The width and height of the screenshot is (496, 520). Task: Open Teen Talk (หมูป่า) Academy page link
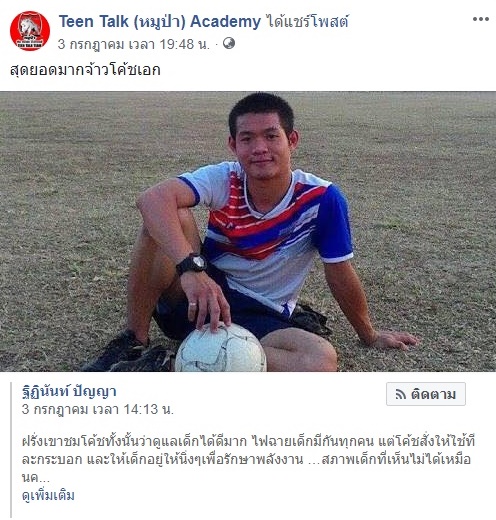tap(160, 22)
